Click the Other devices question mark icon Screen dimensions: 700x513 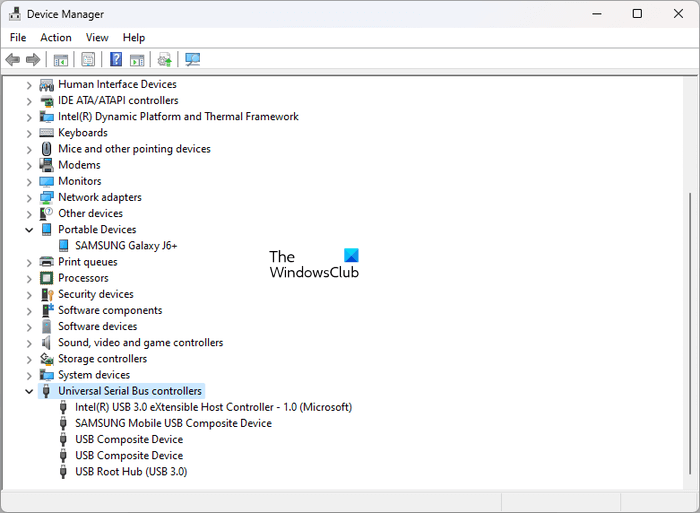point(46,213)
